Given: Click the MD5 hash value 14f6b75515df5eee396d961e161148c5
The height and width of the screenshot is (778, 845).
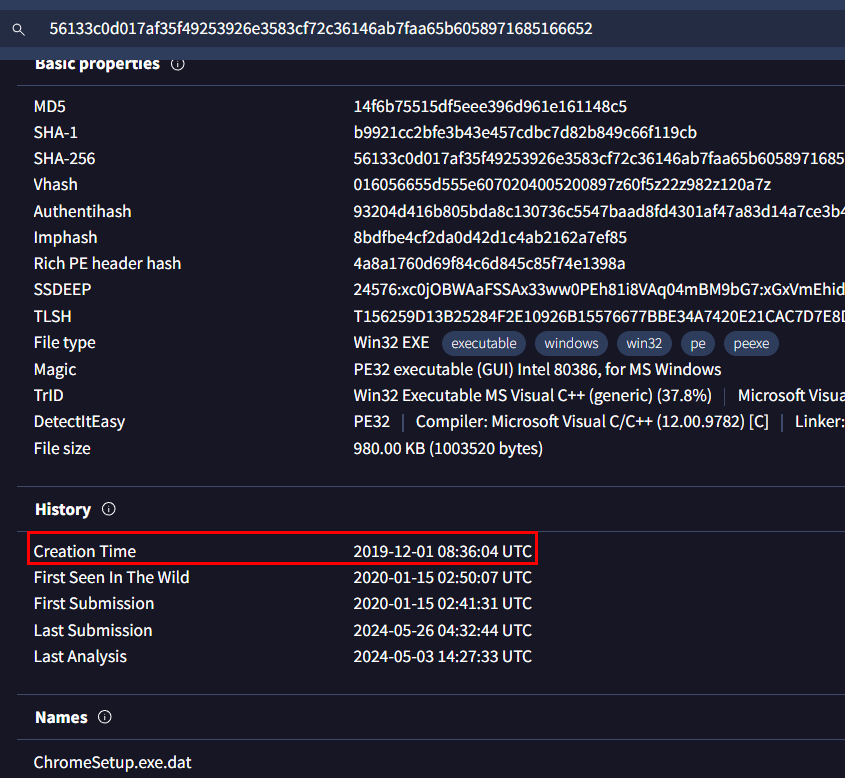Looking at the screenshot, I should click(490, 107).
